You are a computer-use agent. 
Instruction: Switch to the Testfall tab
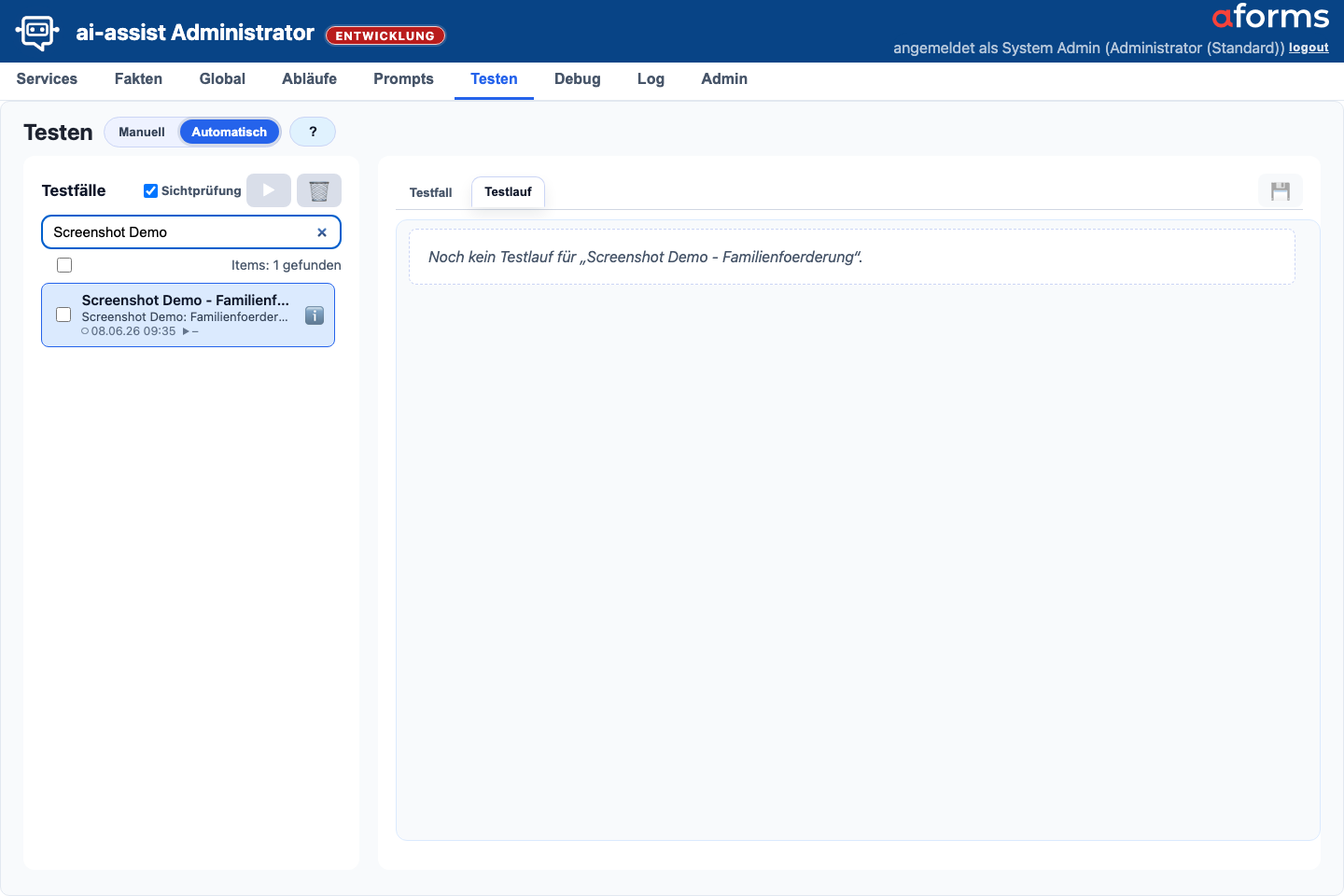(x=430, y=192)
